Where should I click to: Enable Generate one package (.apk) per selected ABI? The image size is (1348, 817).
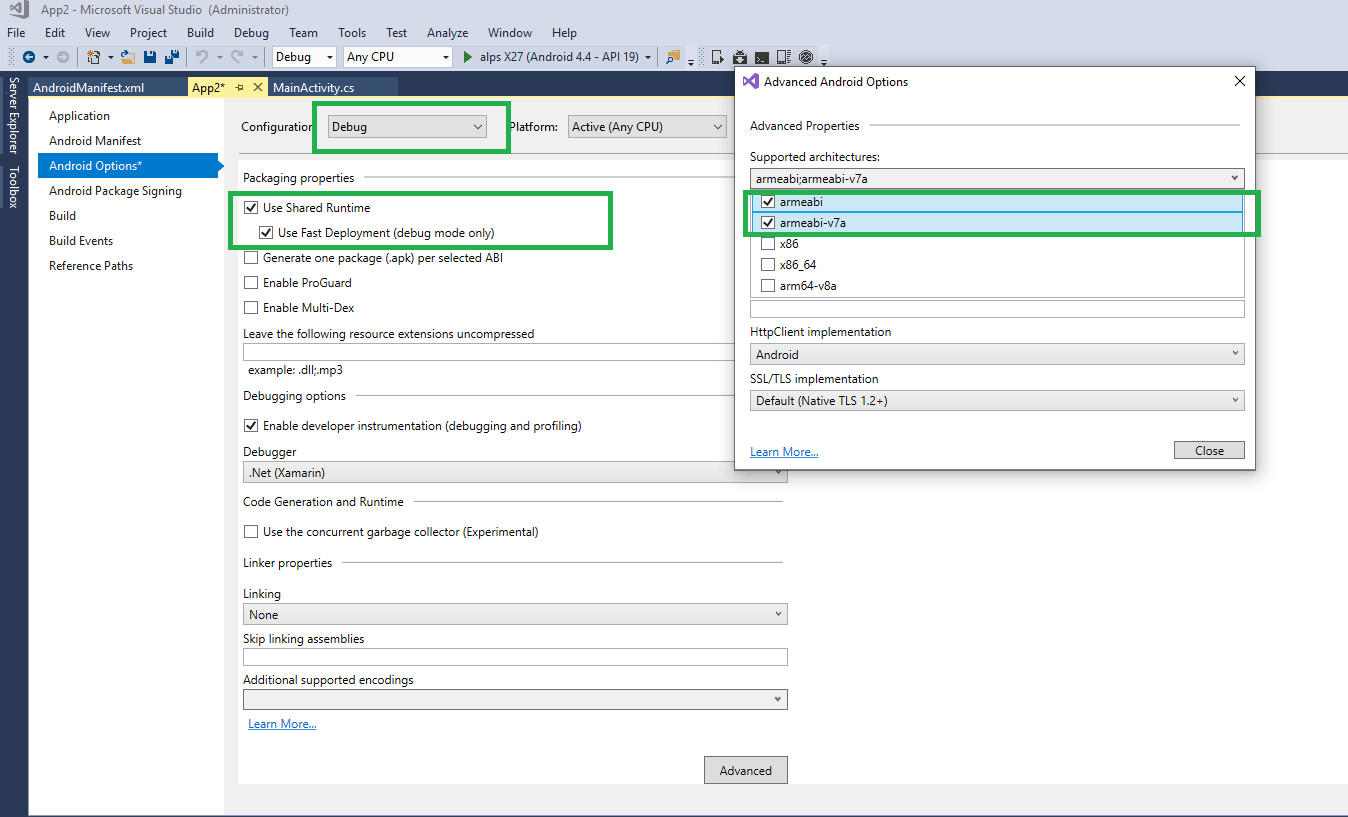pyautogui.click(x=251, y=258)
